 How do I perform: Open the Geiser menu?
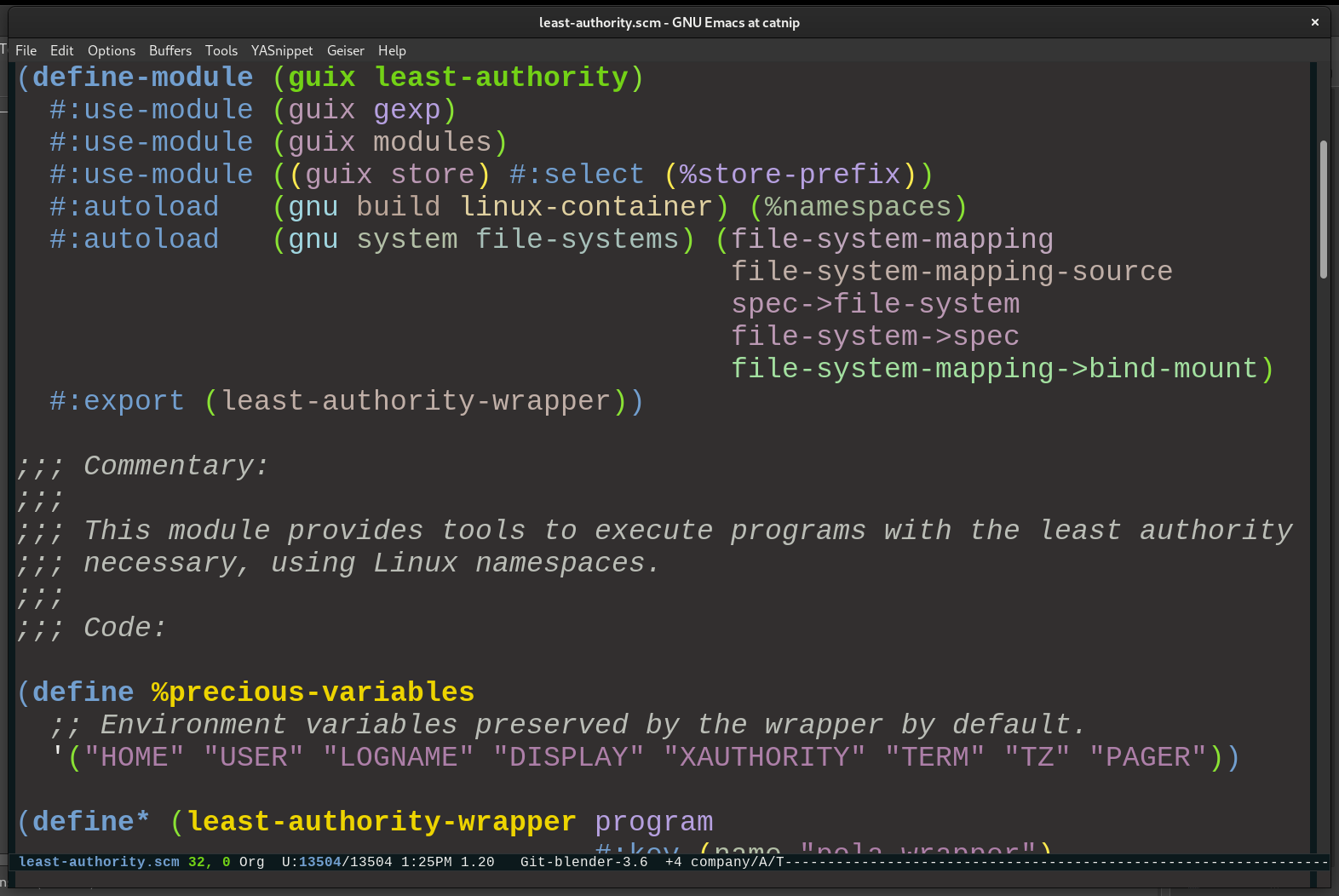click(x=345, y=50)
